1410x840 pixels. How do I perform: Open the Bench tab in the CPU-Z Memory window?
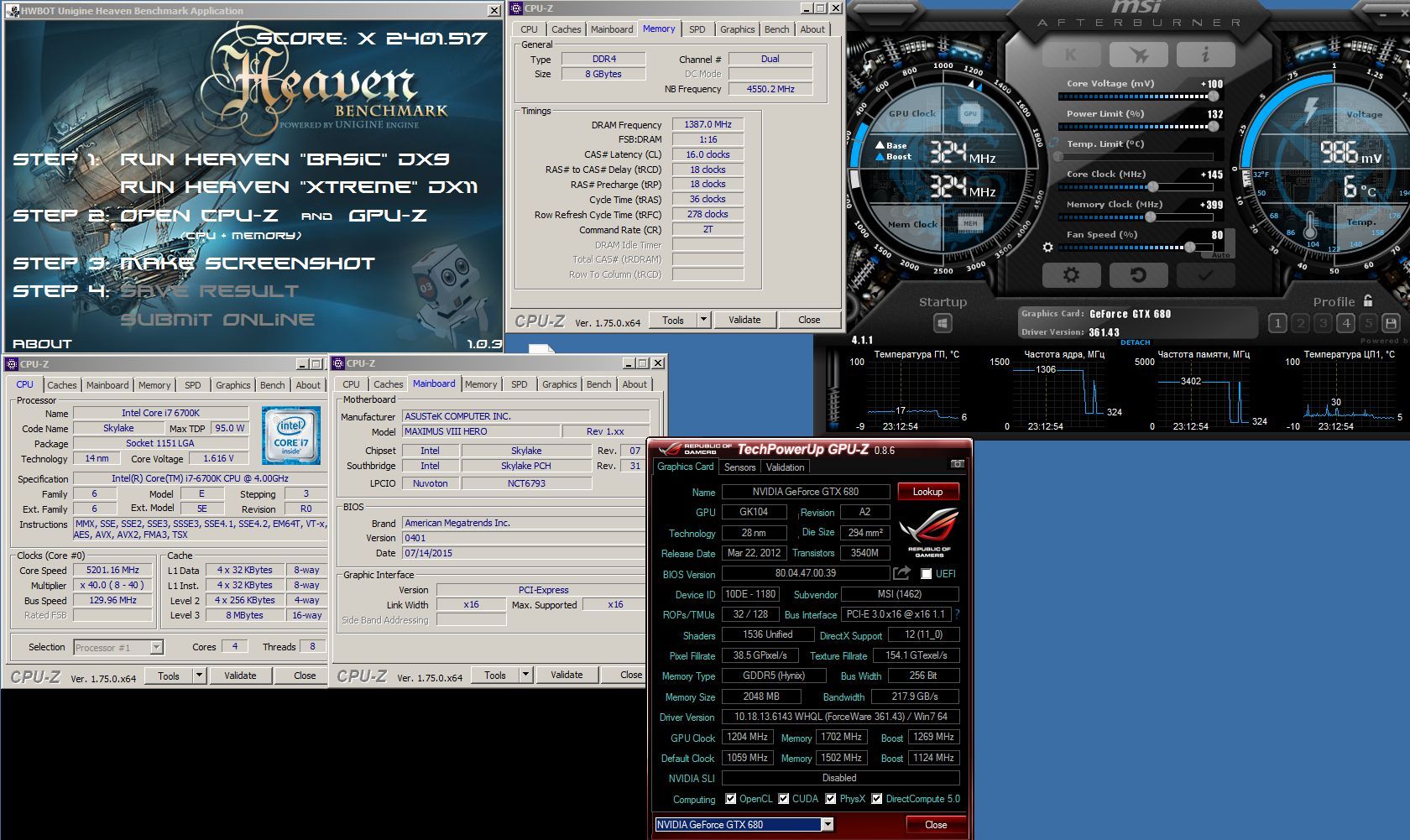click(776, 29)
